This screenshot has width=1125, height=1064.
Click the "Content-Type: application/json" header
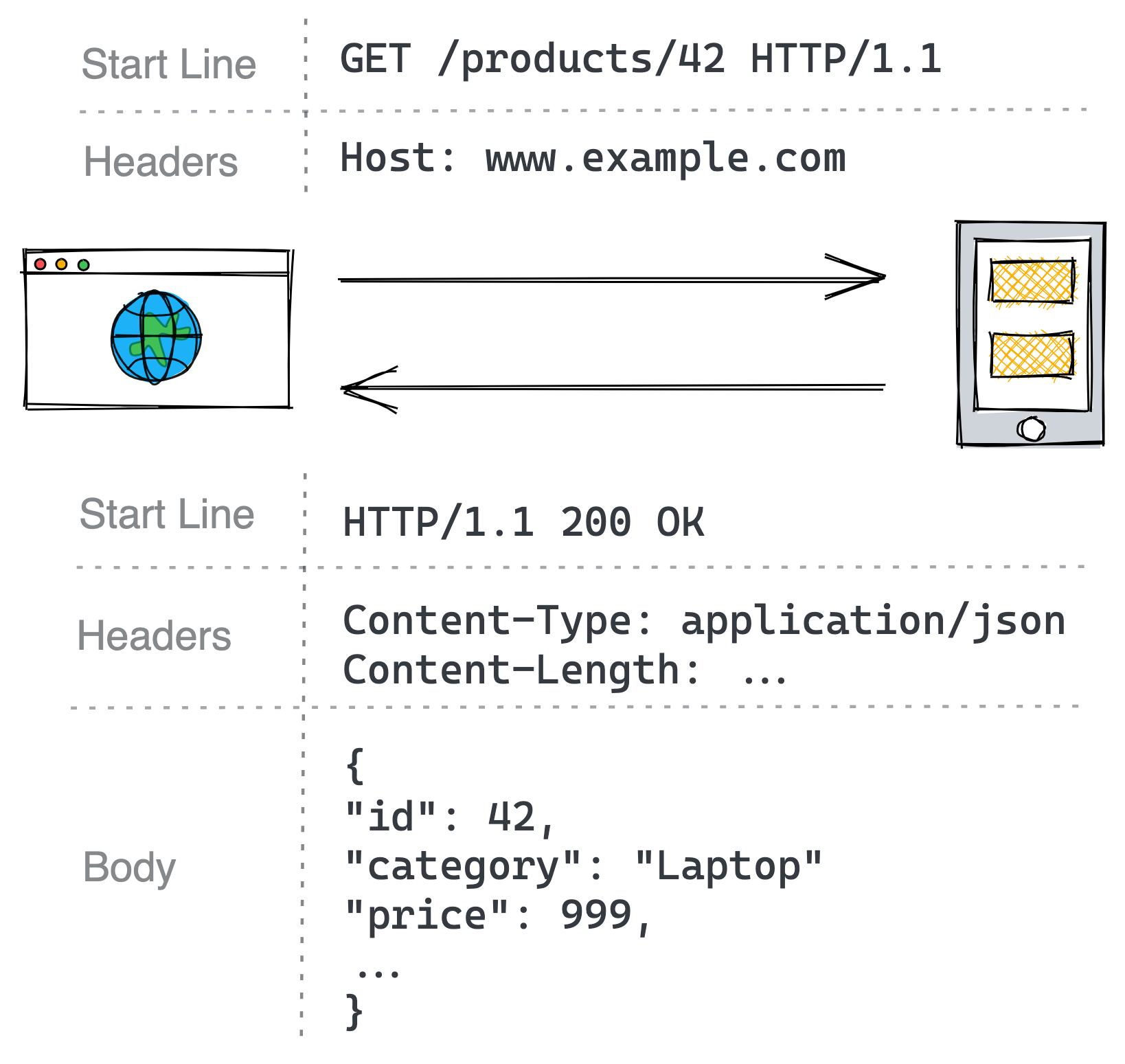[703, 621]
